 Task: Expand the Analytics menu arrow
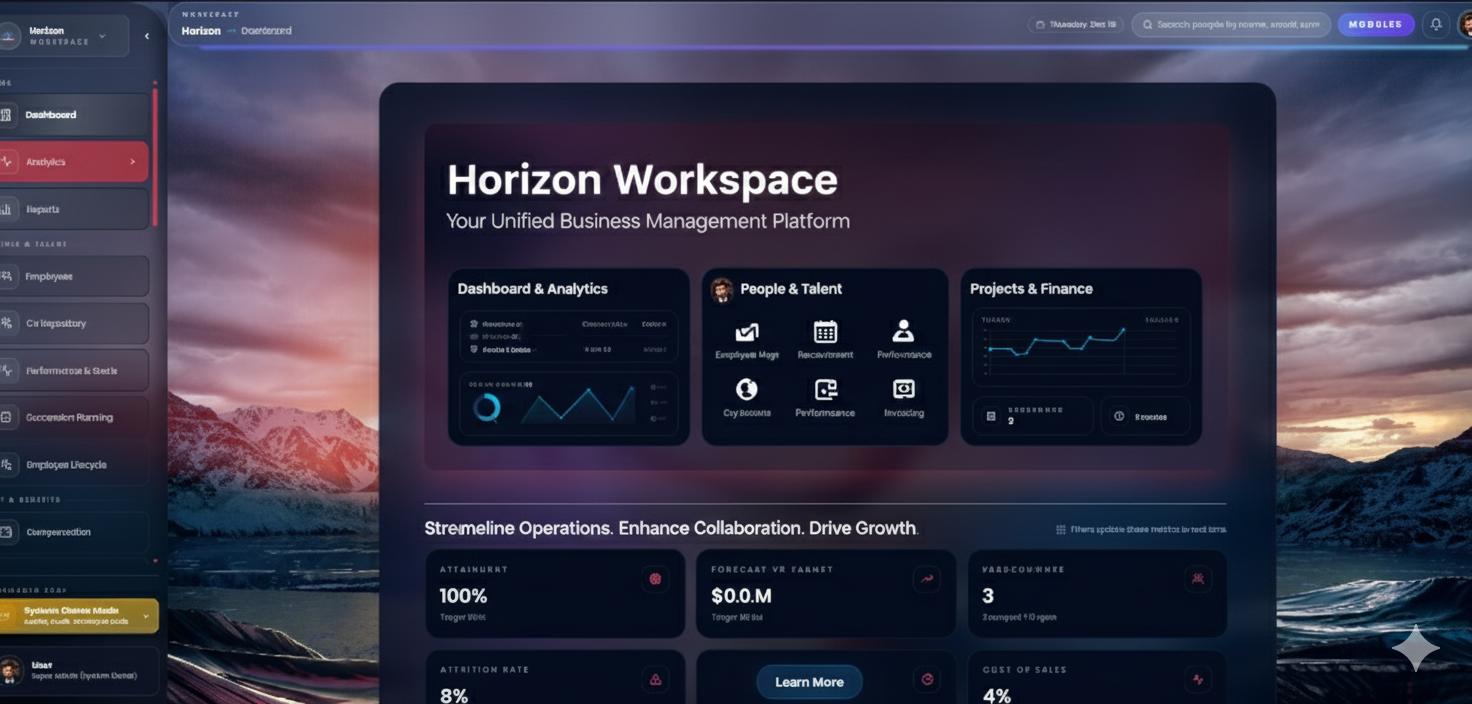point(133,162)
